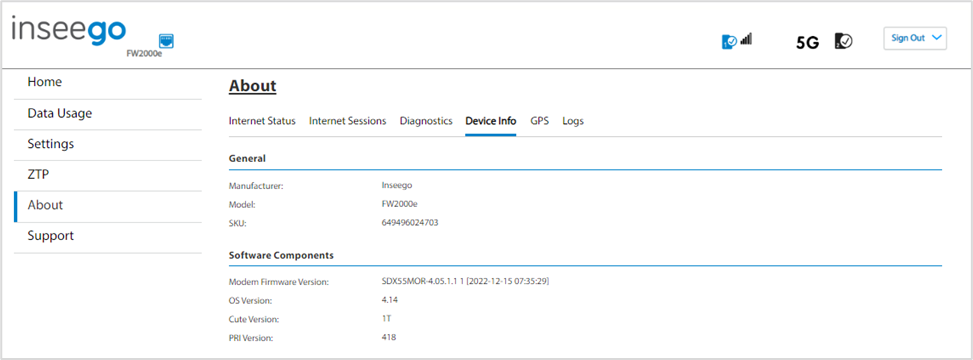Open the Support sidebar item
973x360 pixels.
coord(108,237)
